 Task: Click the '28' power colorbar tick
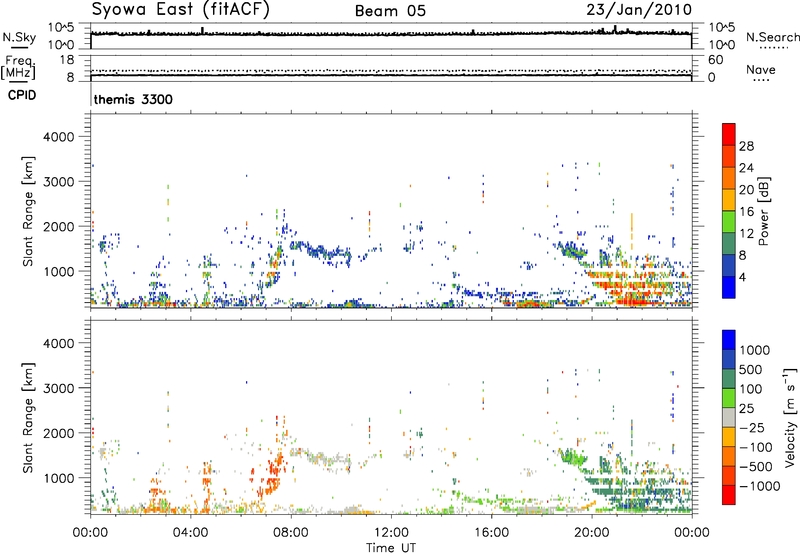(746, 146)
